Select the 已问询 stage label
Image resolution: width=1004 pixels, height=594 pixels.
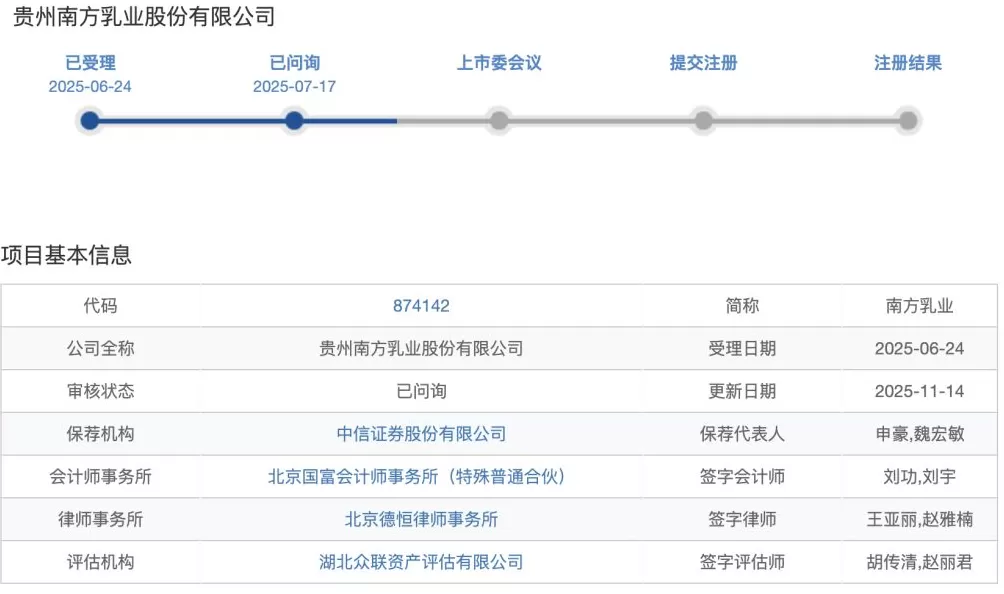click(x=293, y=62)
